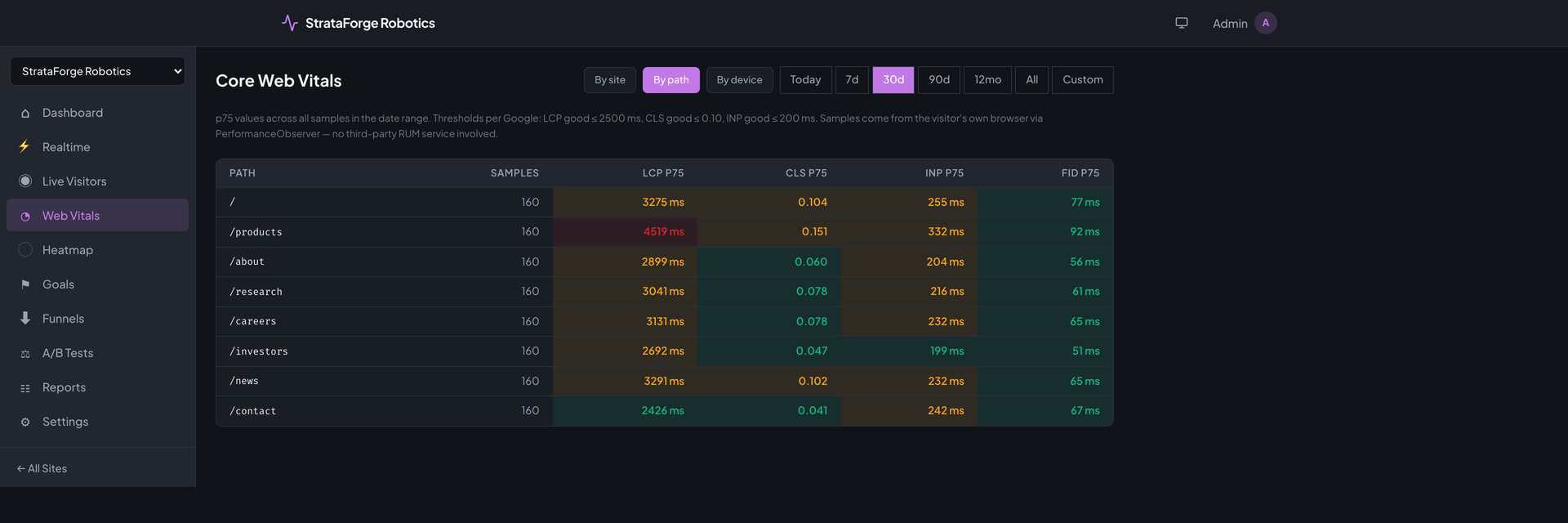Screen dimensions: 1568x523
Task: Open the StrataForge Robotics site selector dropdown
Action: point(97,71)
